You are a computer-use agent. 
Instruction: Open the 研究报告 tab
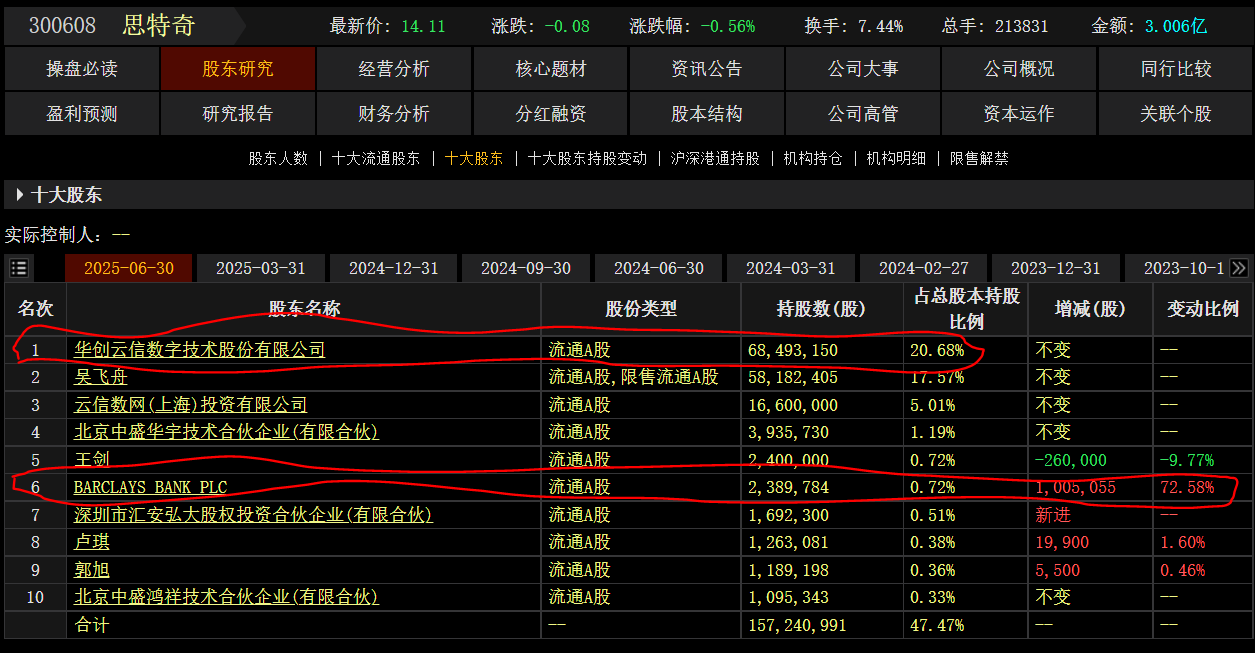tap(238, 114)
